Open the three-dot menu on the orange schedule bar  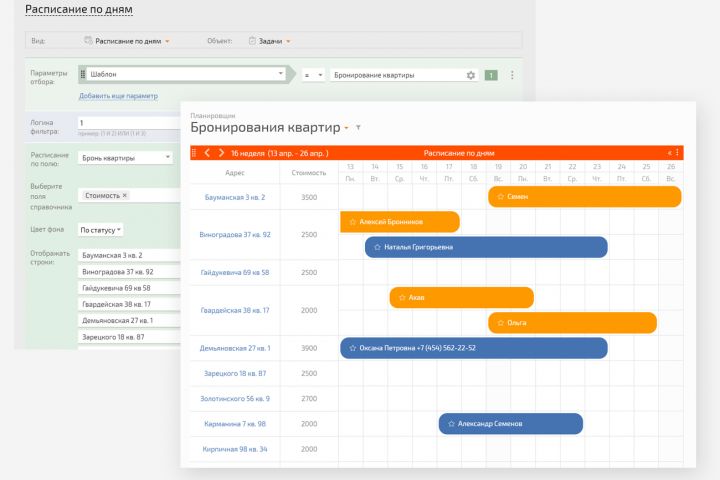coord(677,152)
